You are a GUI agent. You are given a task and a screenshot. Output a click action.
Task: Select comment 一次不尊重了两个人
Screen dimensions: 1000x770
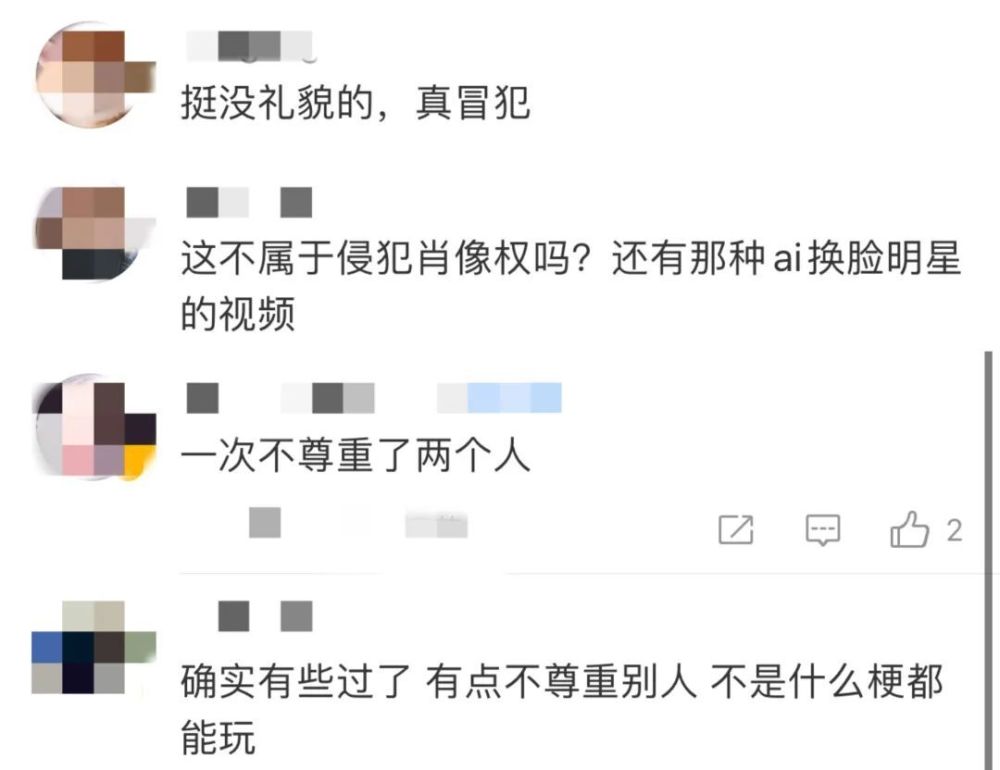(x=355, y=456)
